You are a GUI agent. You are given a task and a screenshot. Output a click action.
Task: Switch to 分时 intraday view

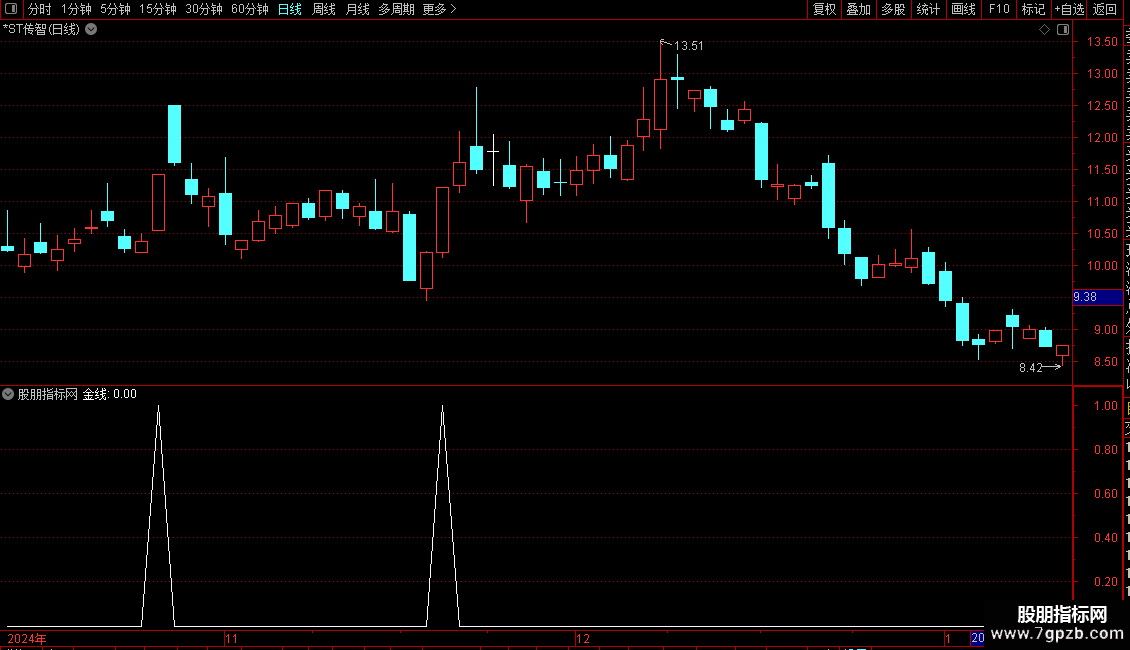pyautogui.click(x=40, y=9)
